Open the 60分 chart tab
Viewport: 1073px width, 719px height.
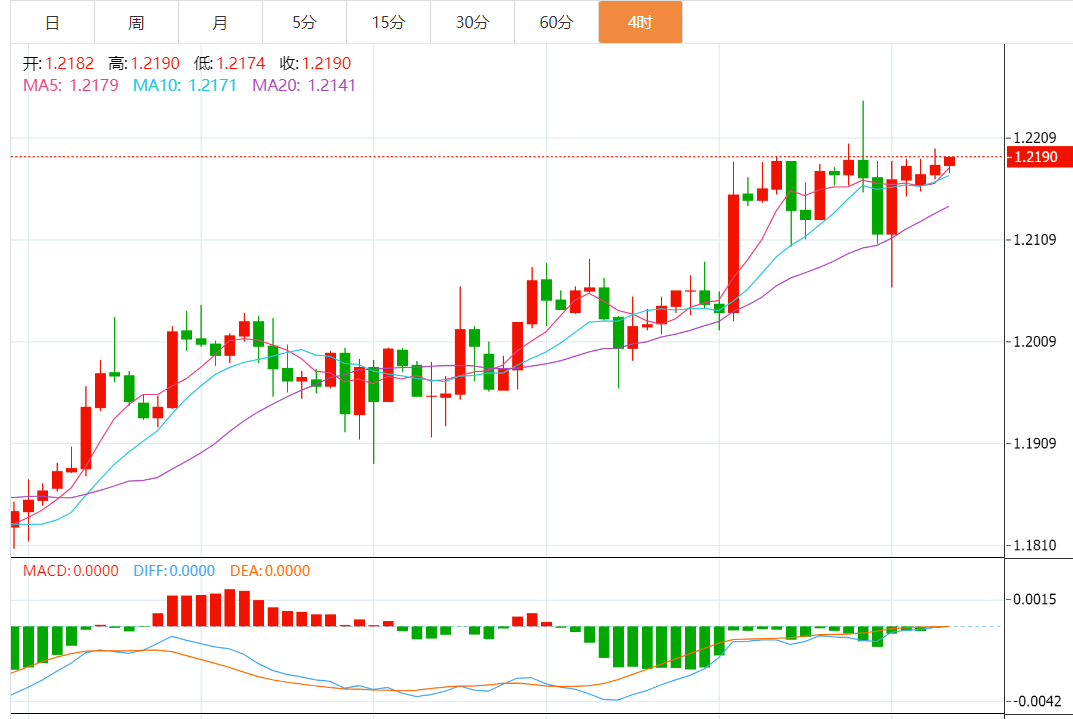[556, 23]
